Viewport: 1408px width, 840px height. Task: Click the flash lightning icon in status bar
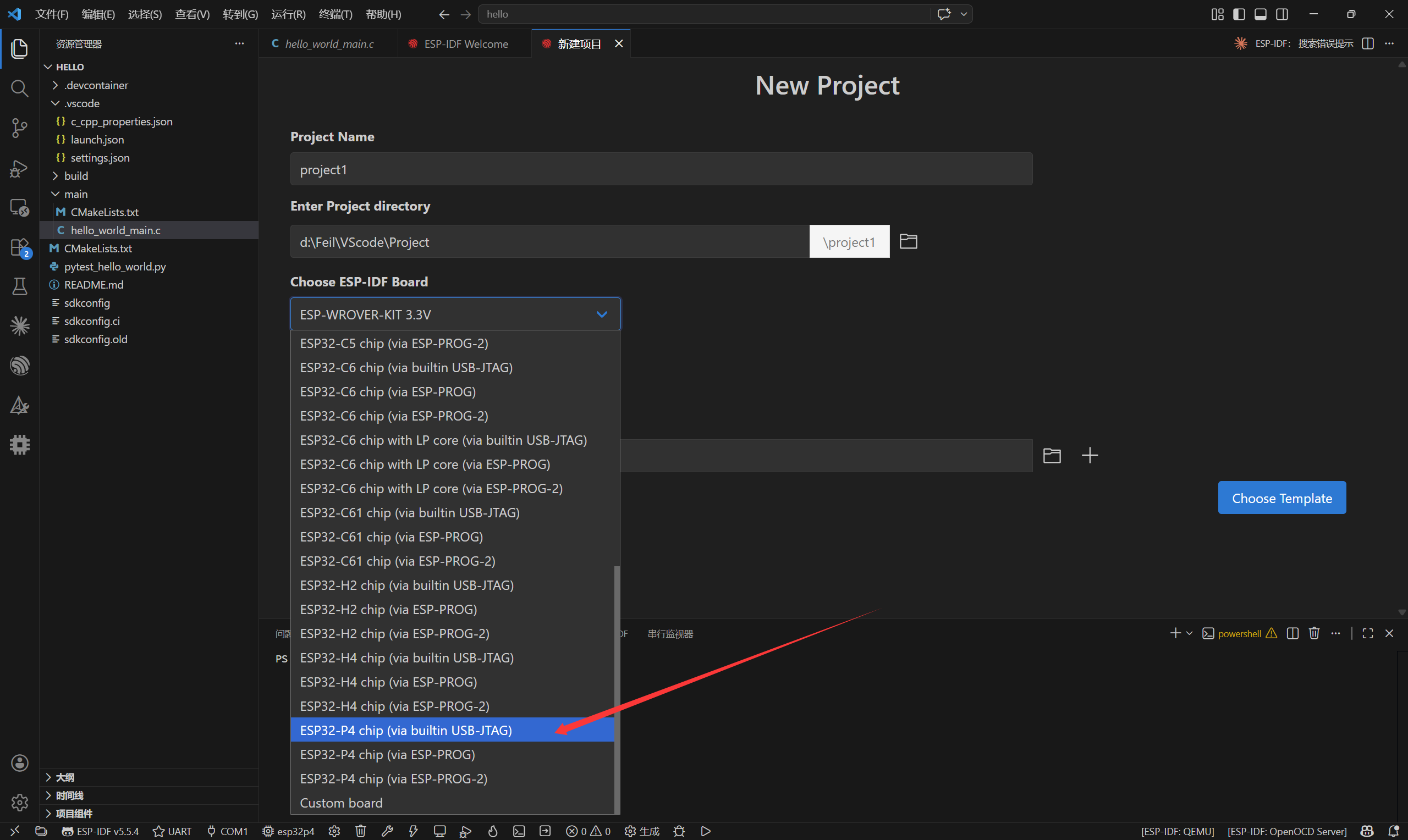click(413, 831)
